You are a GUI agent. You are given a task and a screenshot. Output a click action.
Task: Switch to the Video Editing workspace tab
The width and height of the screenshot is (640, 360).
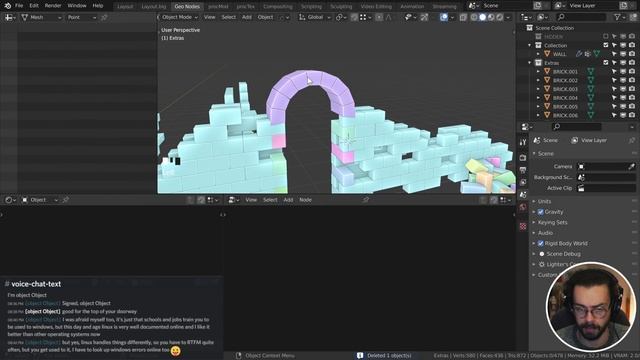pyautogui.click(x=376, y=7)
